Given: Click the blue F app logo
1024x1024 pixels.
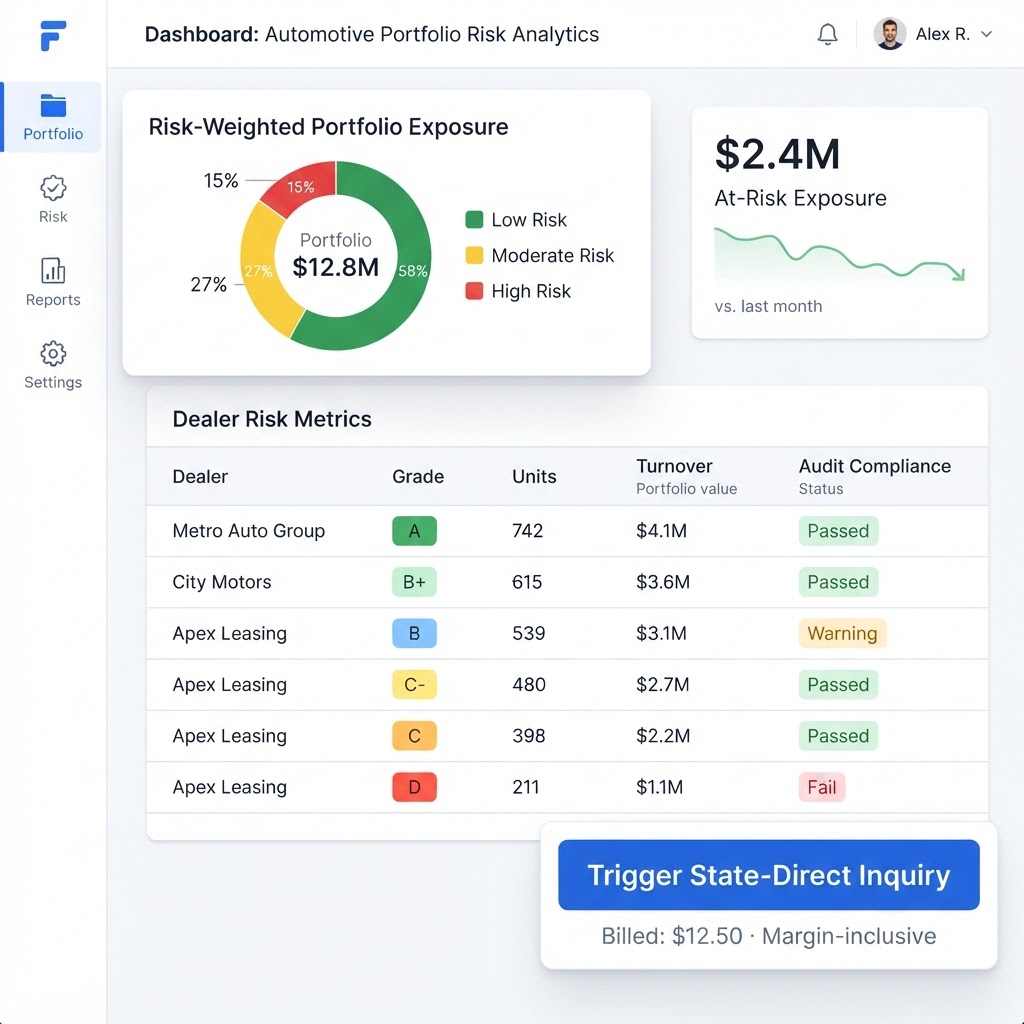Looking at the screenshot, I should (x=53, y=35).
